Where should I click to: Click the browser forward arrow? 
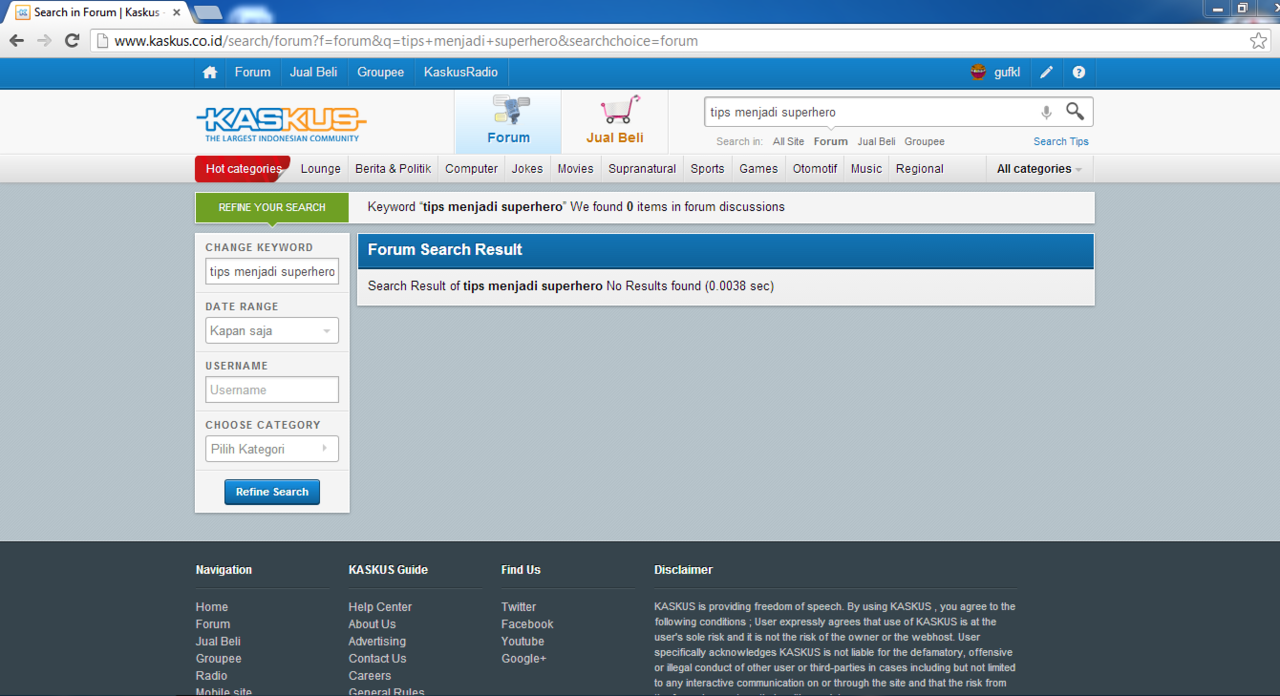pos(44,41)
